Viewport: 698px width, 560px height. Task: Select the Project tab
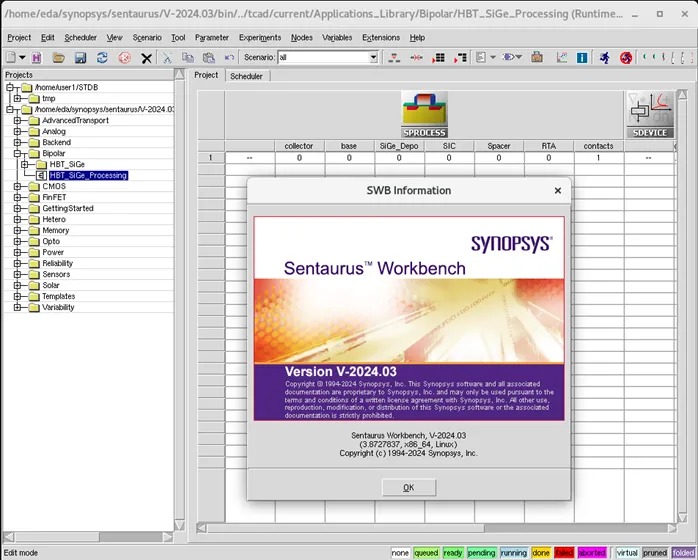coord(206,75)
